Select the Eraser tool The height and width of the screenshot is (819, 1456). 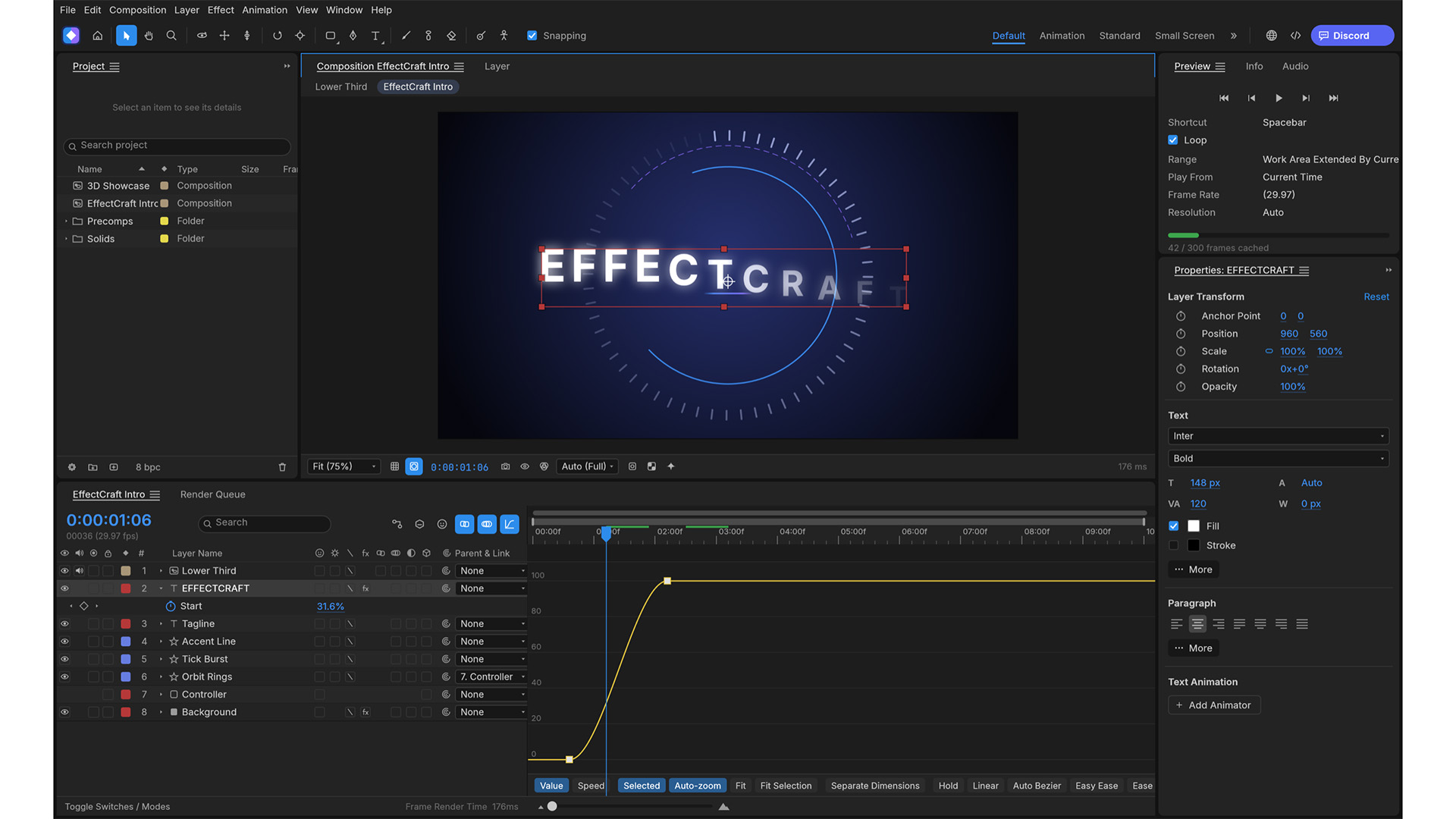pyautogui.click(x=451, y=36)
